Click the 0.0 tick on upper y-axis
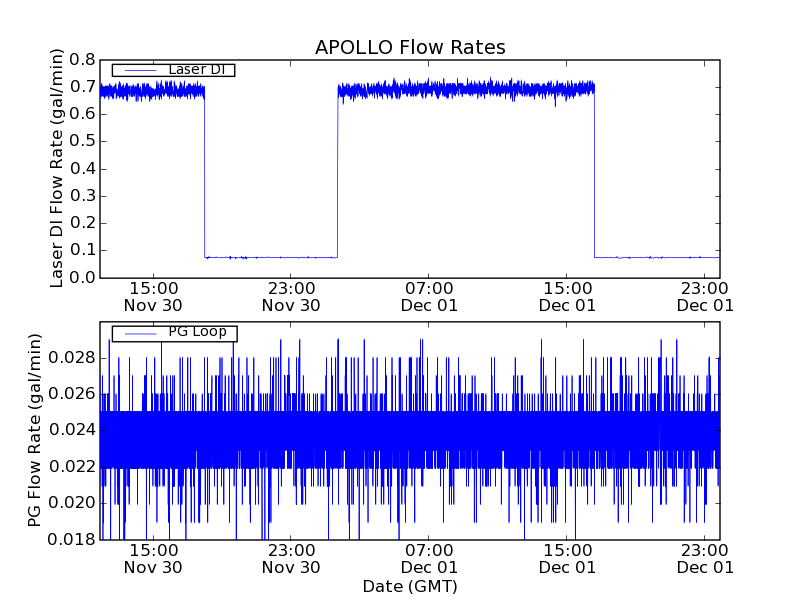Screen dimensions: 800x600 [81, 277]
